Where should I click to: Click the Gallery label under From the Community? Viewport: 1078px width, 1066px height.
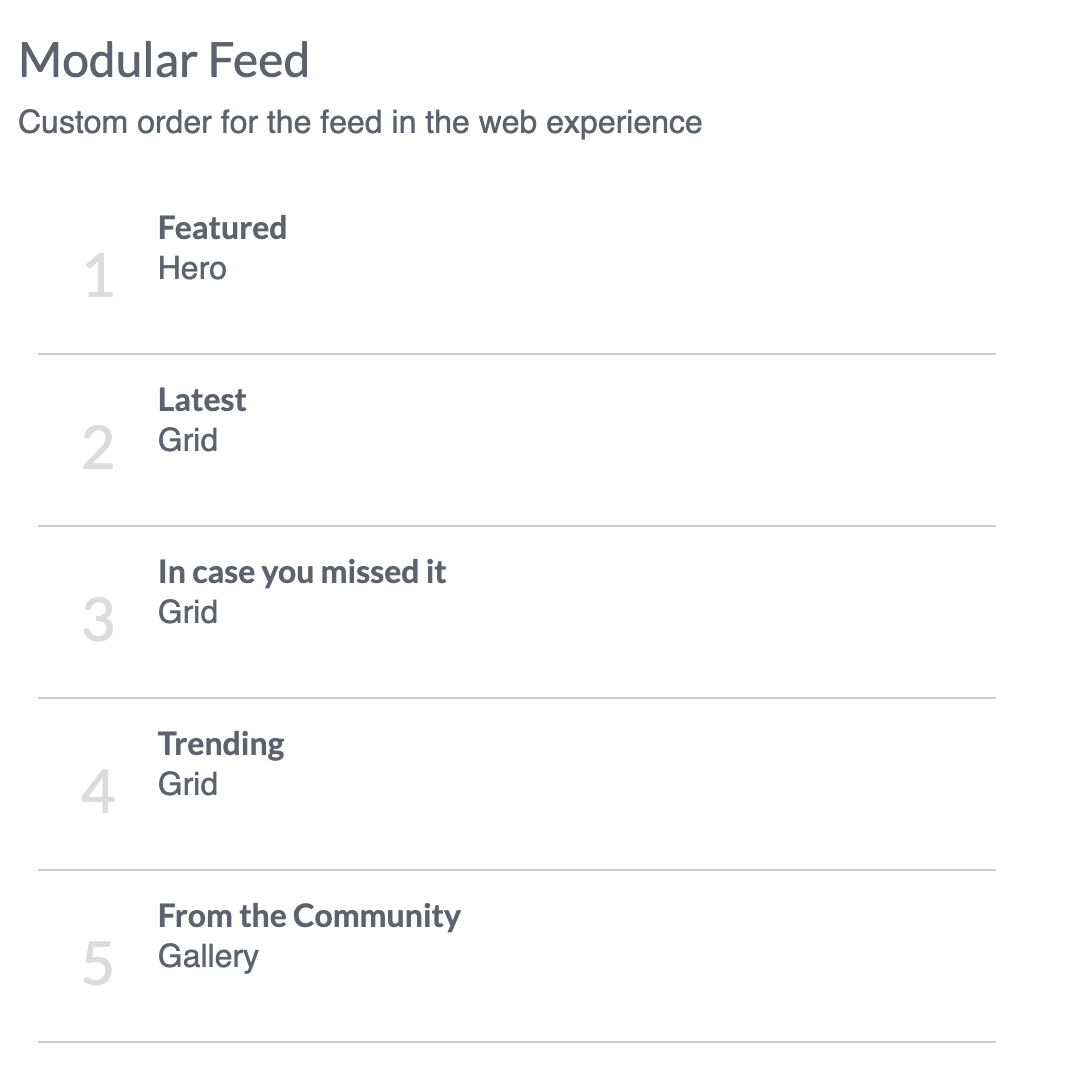(x=208, y=957)
